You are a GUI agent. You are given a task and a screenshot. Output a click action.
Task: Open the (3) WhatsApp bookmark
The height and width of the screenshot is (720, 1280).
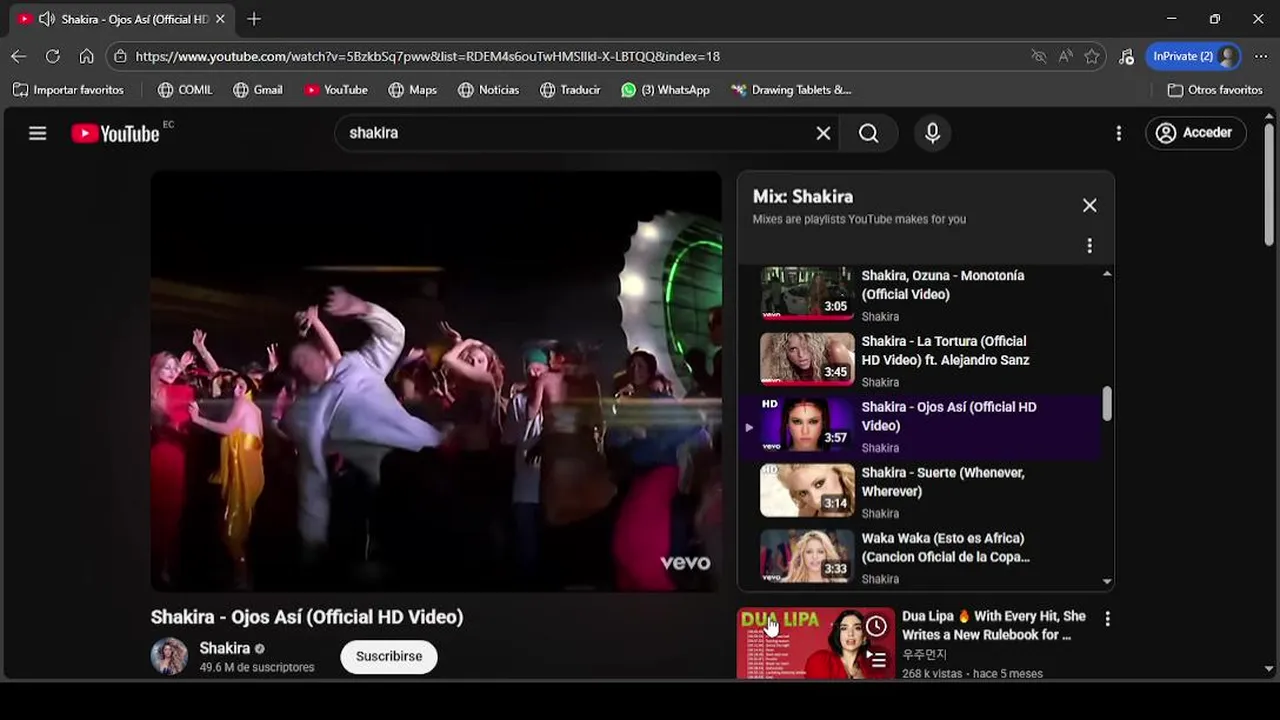tap(665, 90)
